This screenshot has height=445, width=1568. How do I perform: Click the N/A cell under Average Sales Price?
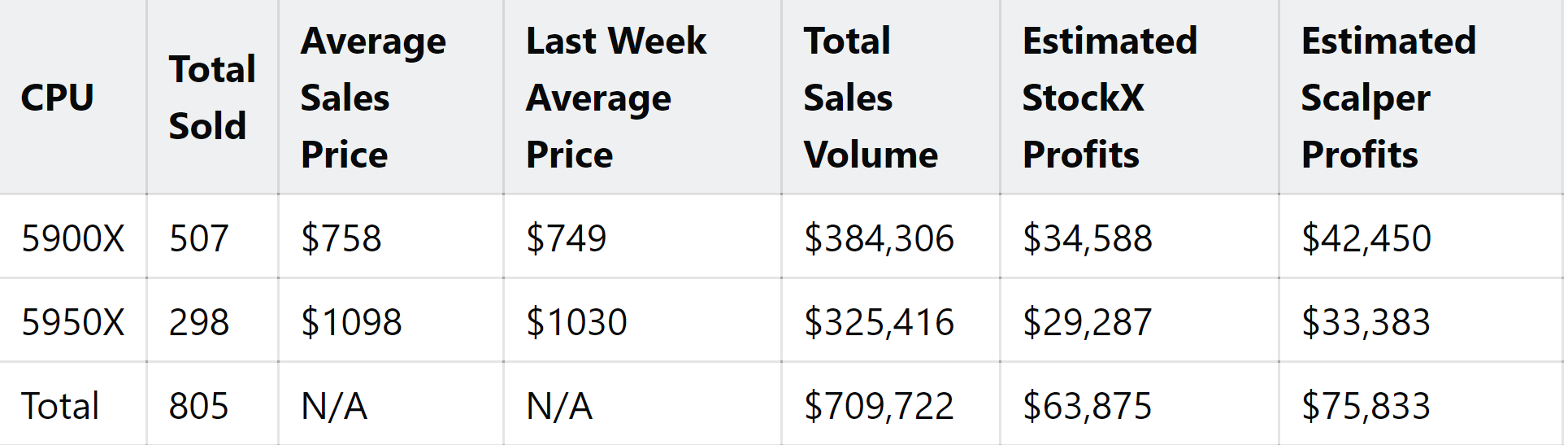pyautogui.click(x=334, y=406)
